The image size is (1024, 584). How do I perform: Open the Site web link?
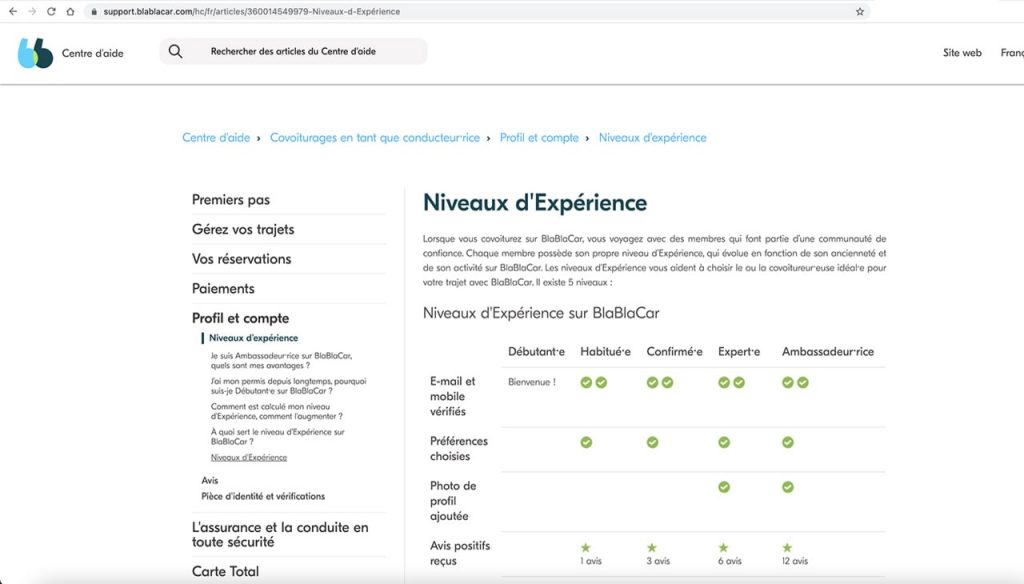click(962, 53)
